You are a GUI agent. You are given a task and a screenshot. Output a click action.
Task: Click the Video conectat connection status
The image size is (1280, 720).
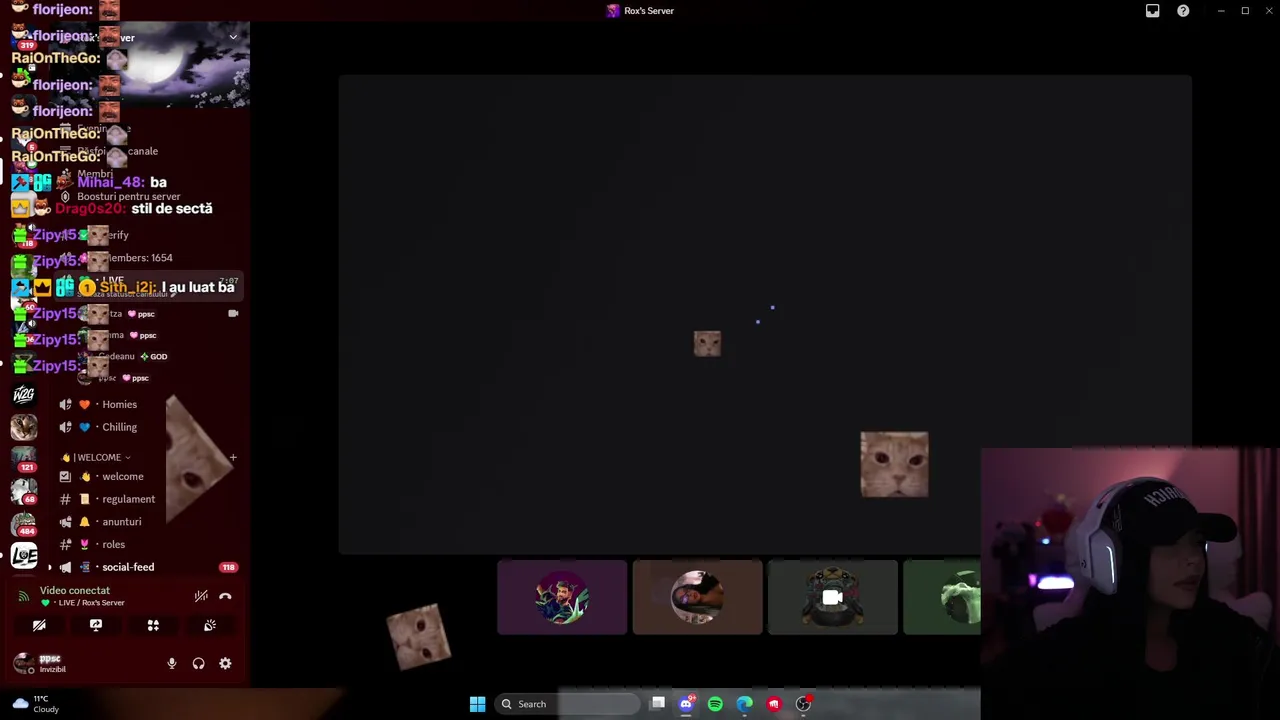click(x=75, y=591)
